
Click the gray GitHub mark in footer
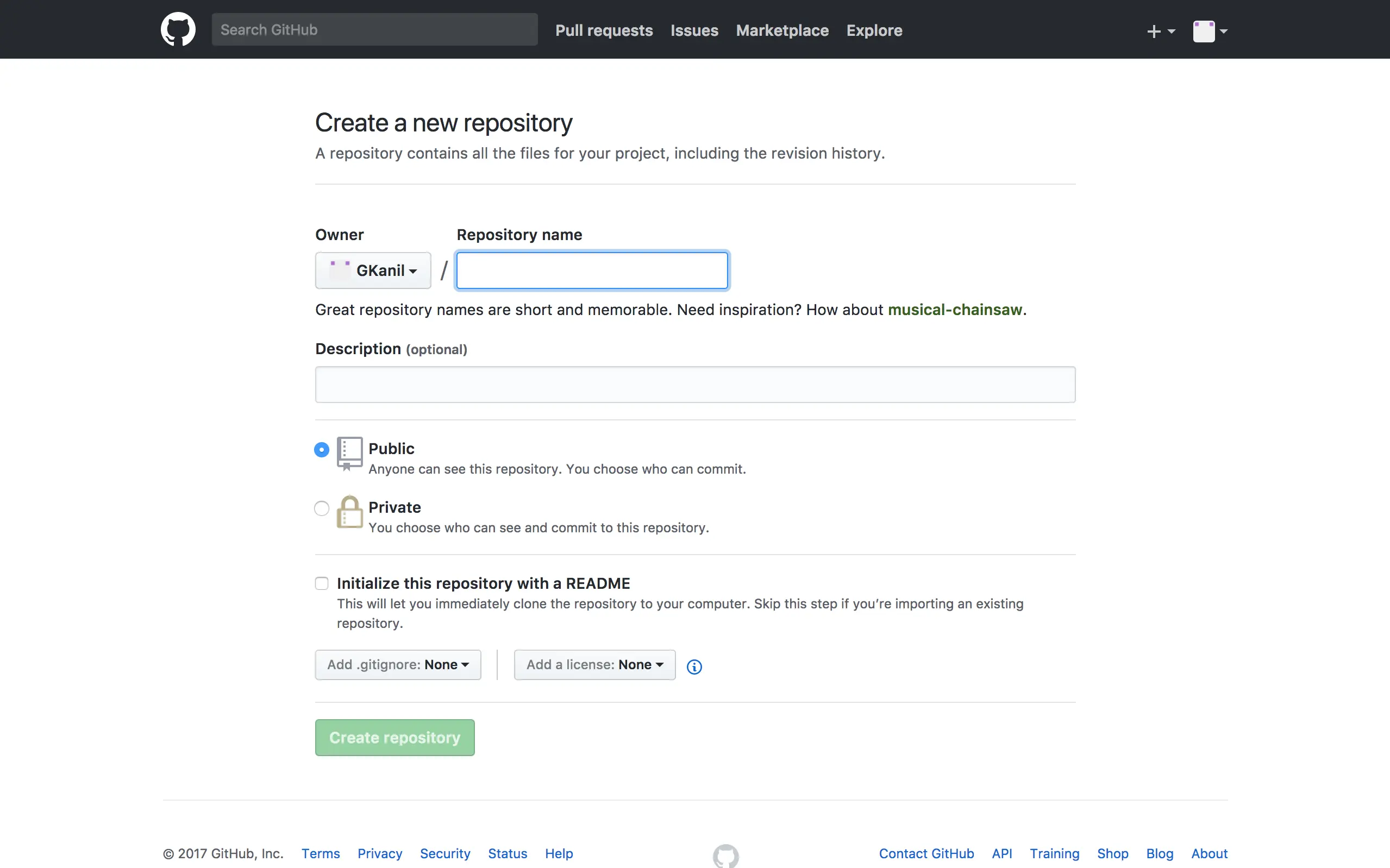(726, 856)
